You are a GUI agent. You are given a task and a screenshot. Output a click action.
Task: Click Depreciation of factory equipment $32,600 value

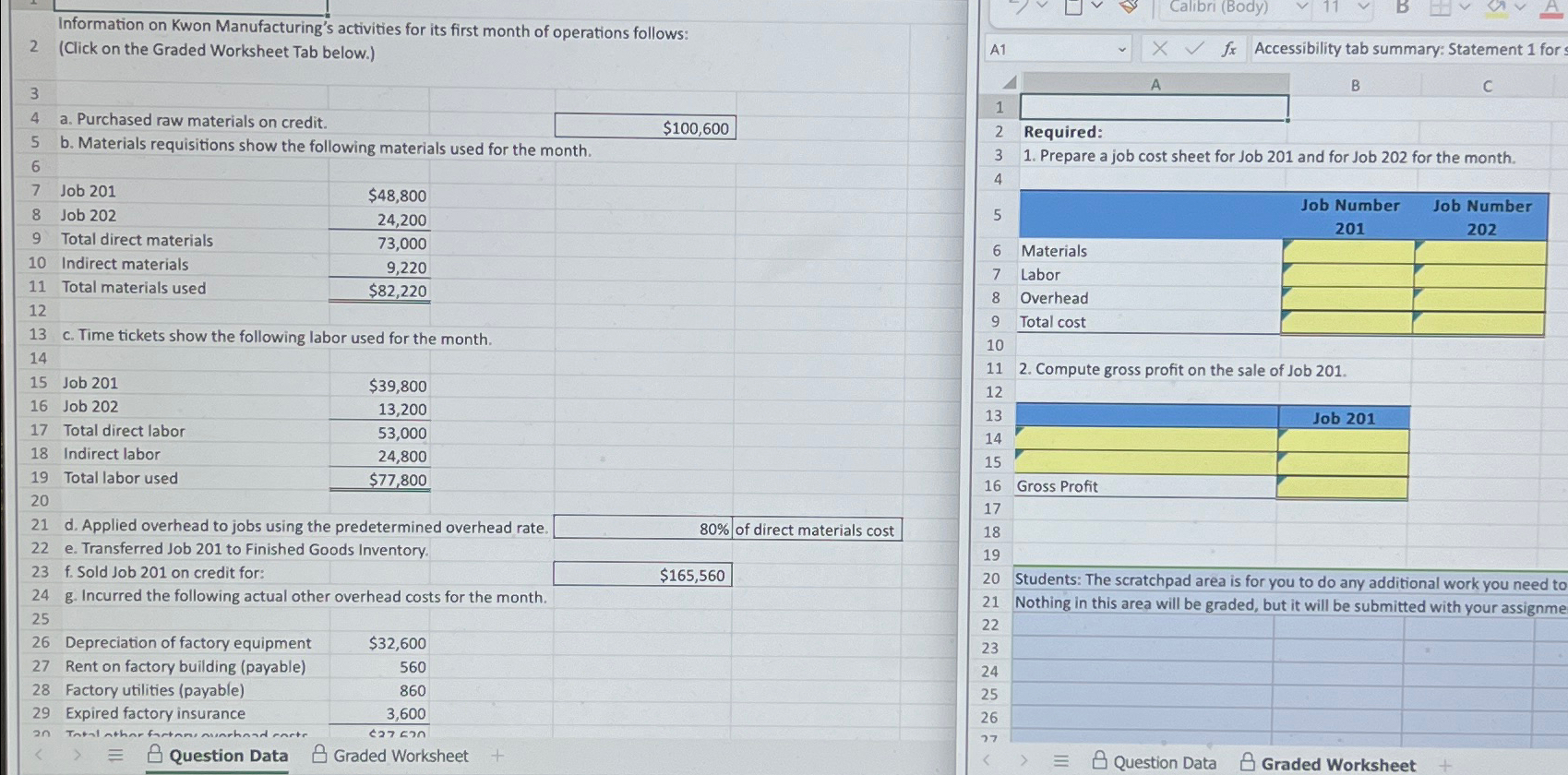(397, 643)
